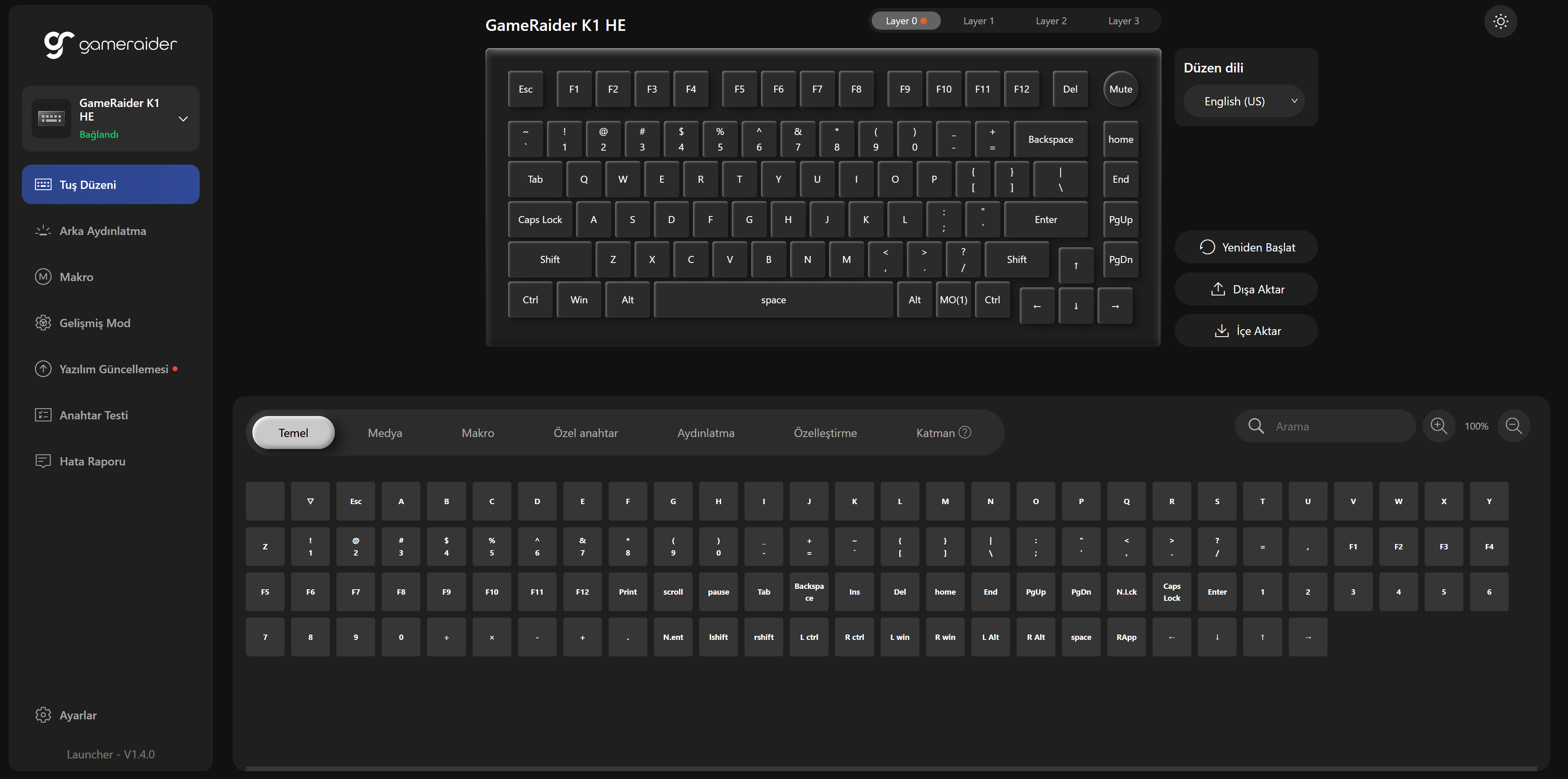
Task: Toggle the light/dark theme sun icon
Action: point(1500,21)
